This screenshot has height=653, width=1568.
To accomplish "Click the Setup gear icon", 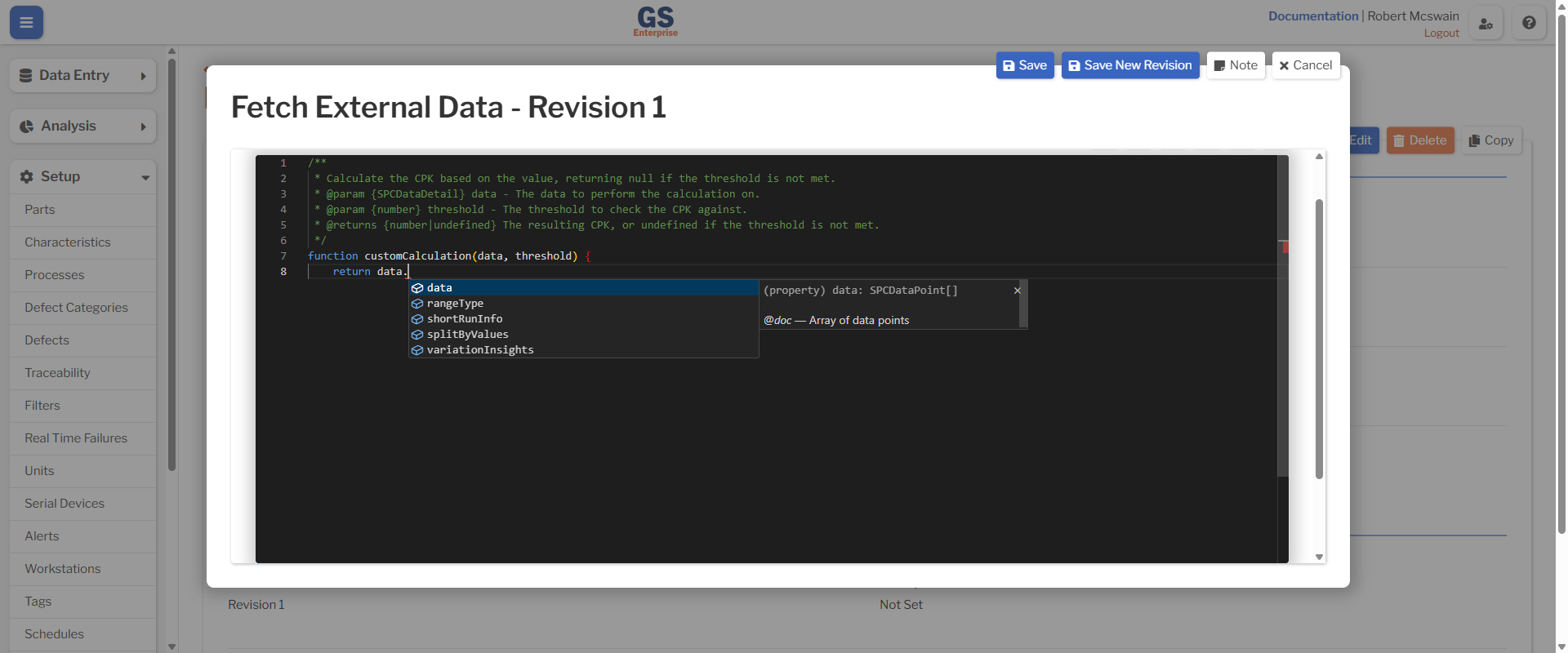I will click(26, 176).
